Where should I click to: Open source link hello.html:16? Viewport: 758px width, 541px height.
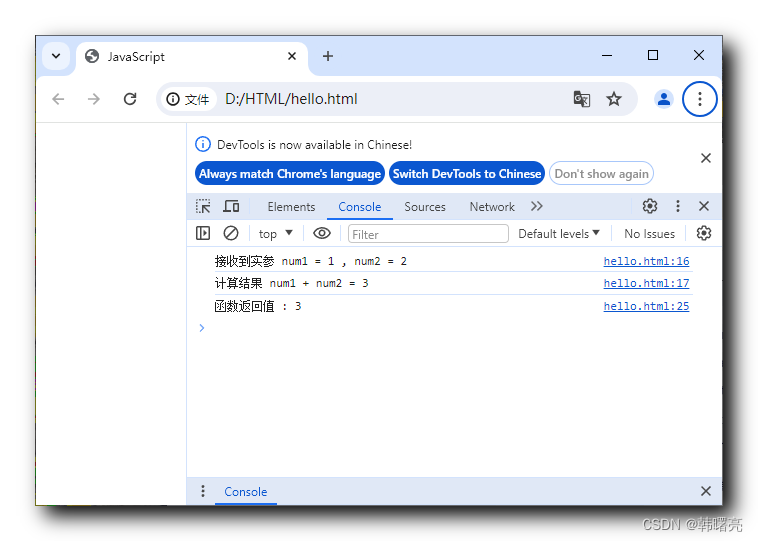[646, 261]
